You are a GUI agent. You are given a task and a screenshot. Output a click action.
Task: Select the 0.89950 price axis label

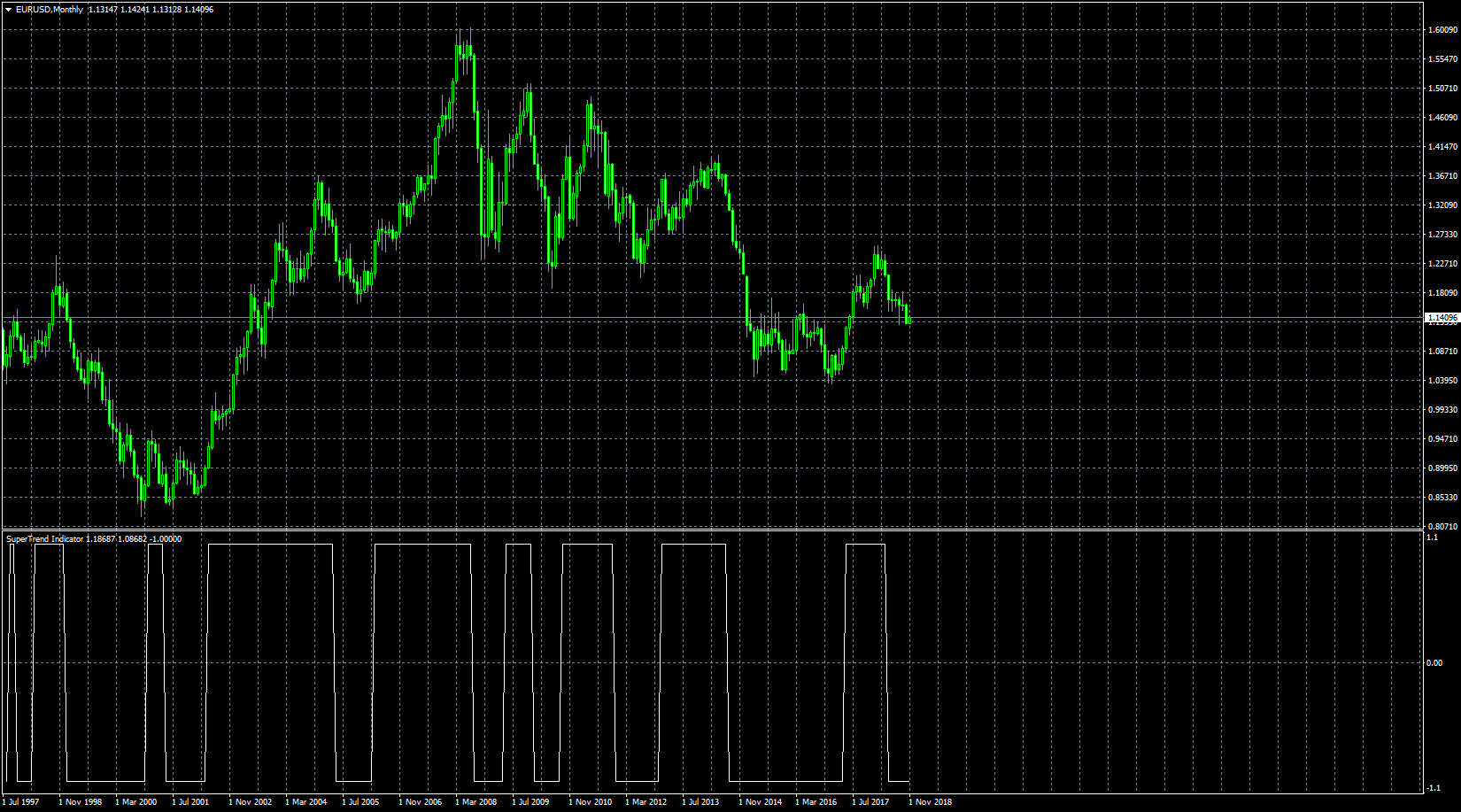tap(1442, 468)
